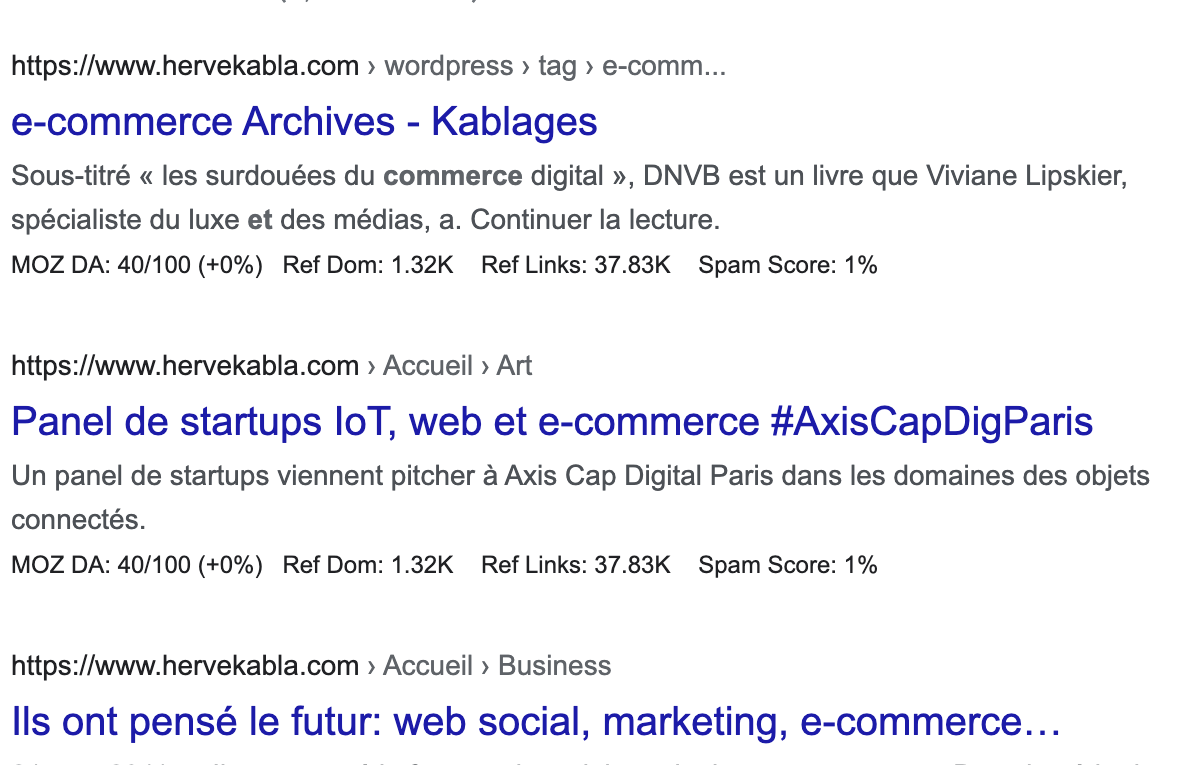Screen dimensions: 1184x765
Task: Click Spam Score 1% under first result
Action: click(x=788, y=265)
